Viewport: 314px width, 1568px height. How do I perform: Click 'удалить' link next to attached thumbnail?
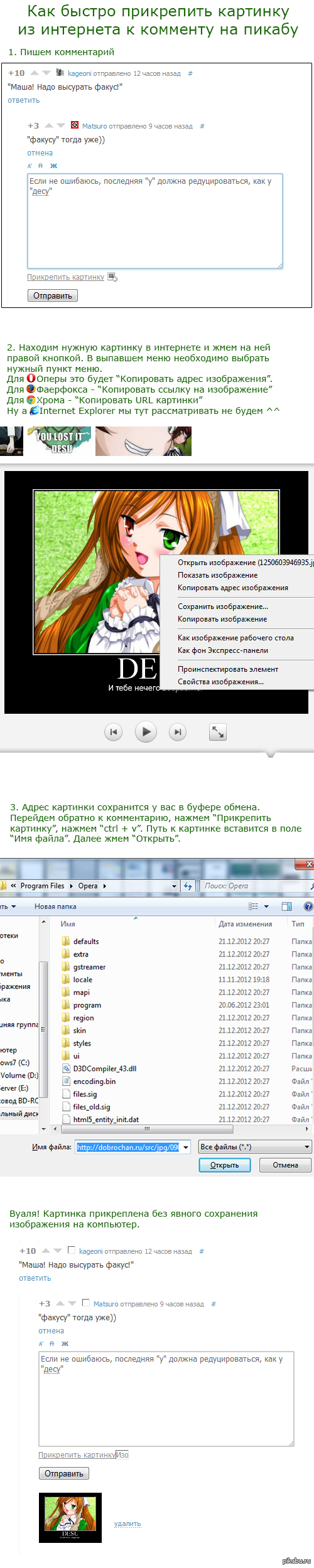click(127, 1523)
